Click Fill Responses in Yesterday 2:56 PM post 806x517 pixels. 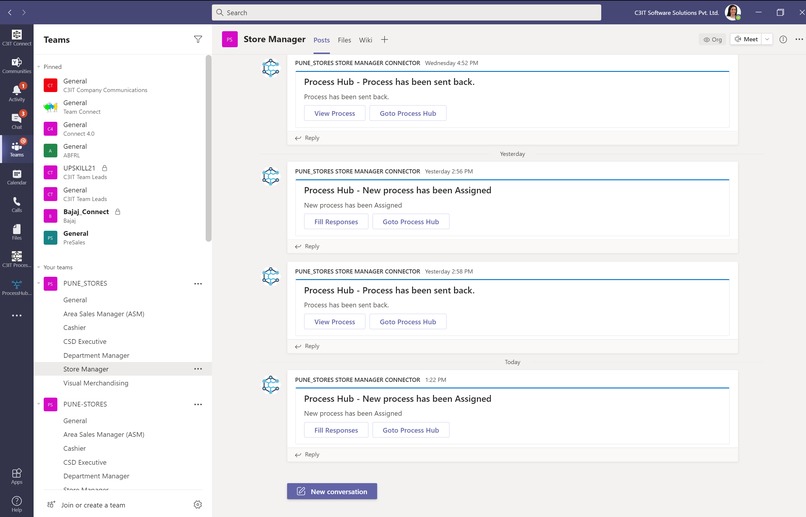[336, 221]
